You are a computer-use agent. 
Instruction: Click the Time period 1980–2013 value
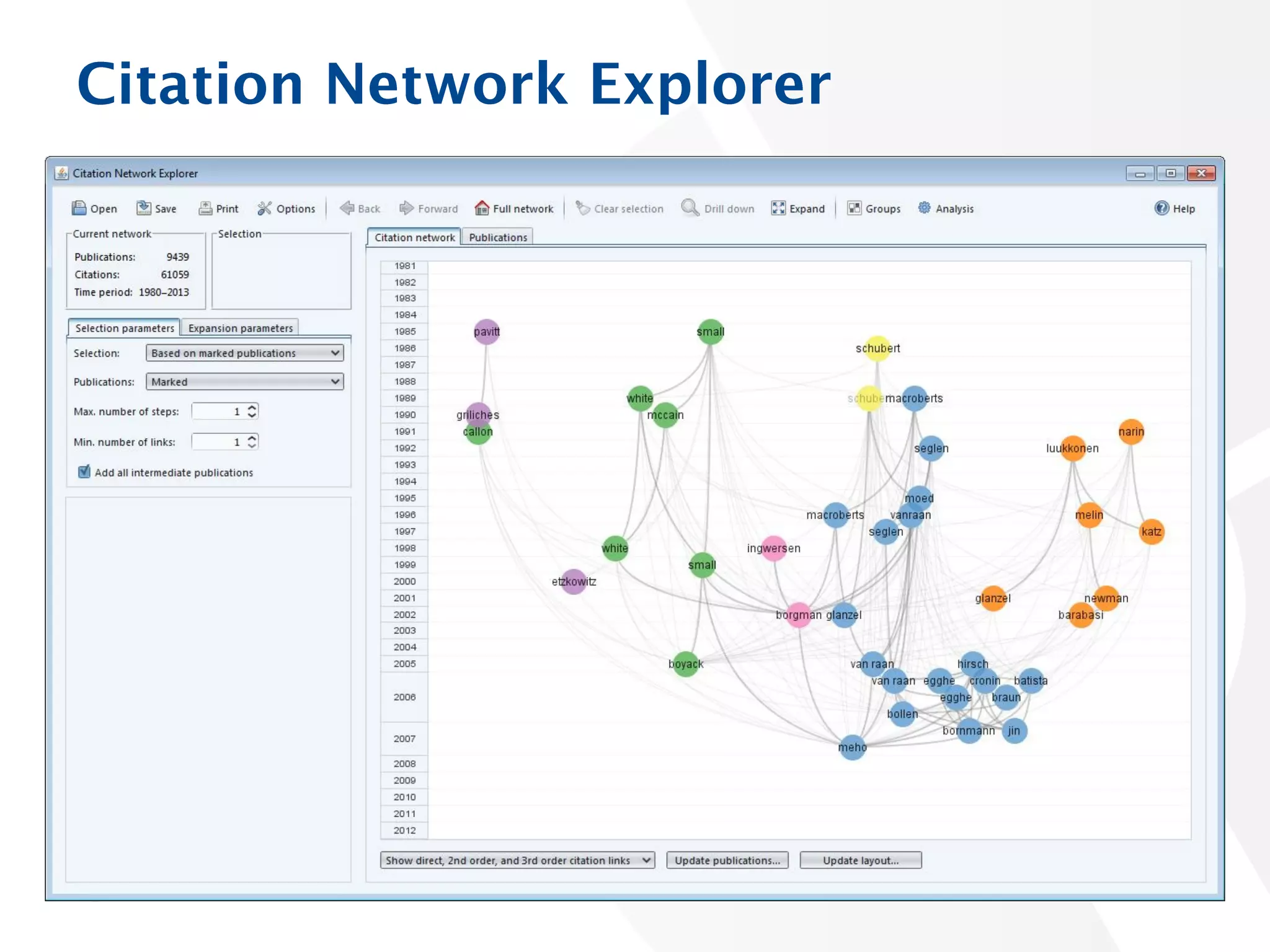[x=164, y=292]
